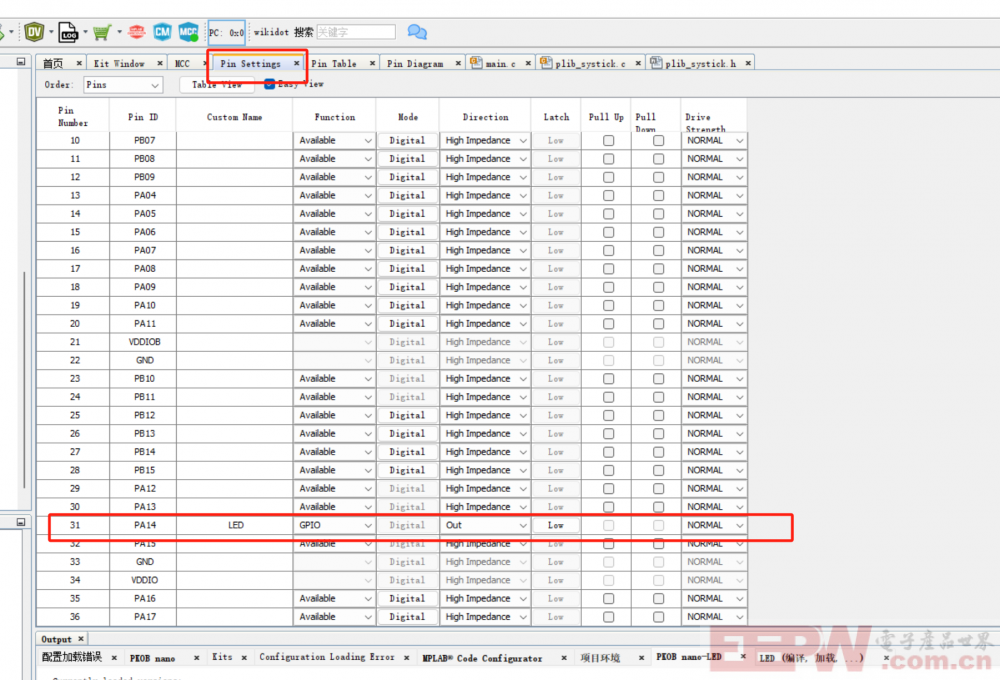
Task: Click the Digital mode button for PB07
Action: [x=408, y=140]
